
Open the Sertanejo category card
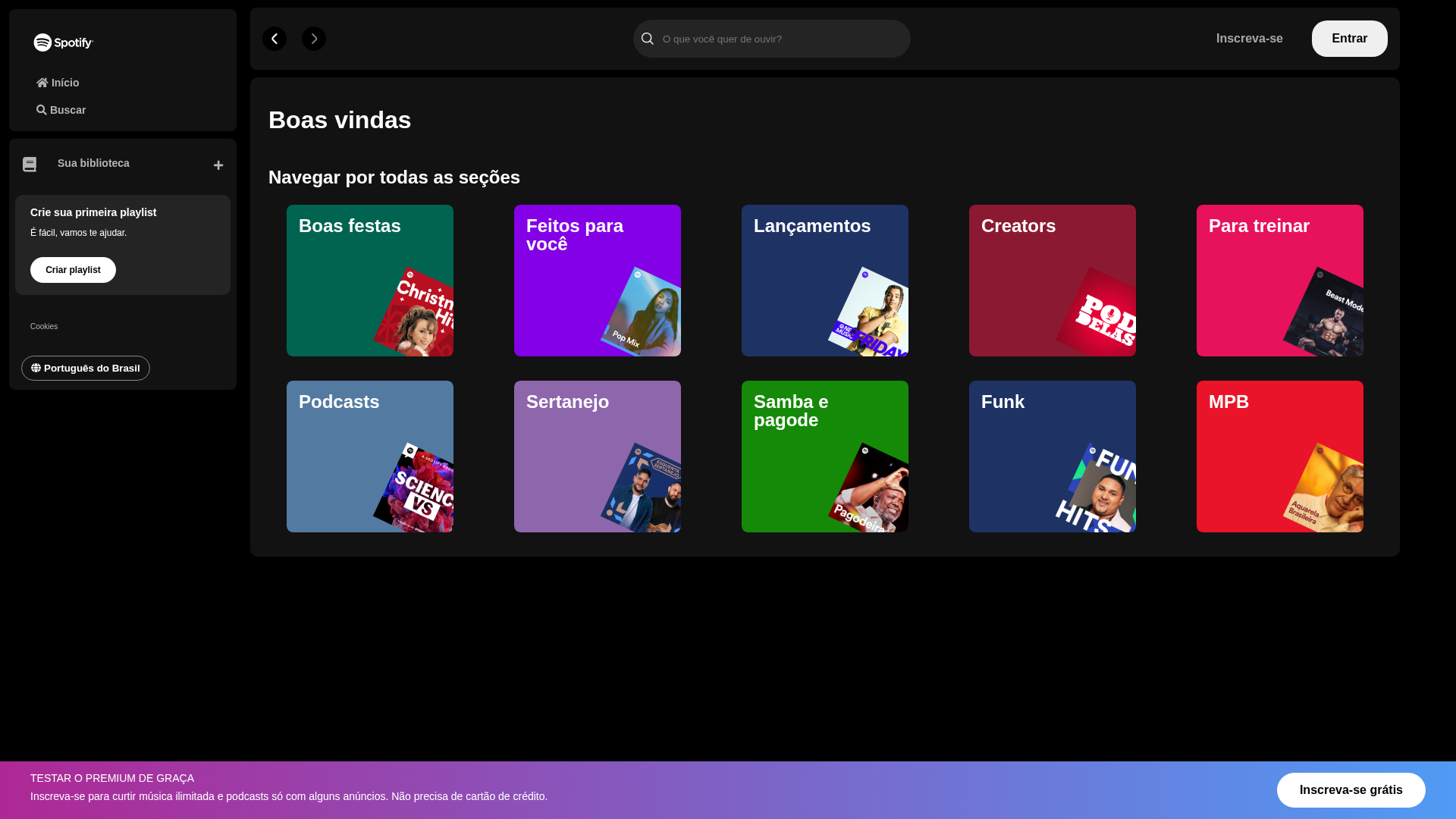598,457
